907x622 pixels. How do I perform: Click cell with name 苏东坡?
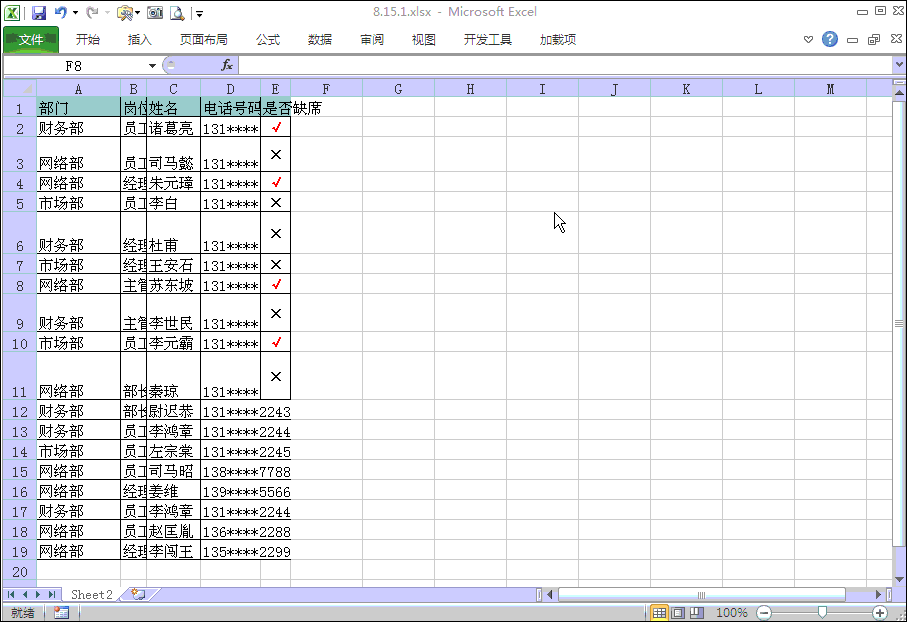[x=173, y=284]
